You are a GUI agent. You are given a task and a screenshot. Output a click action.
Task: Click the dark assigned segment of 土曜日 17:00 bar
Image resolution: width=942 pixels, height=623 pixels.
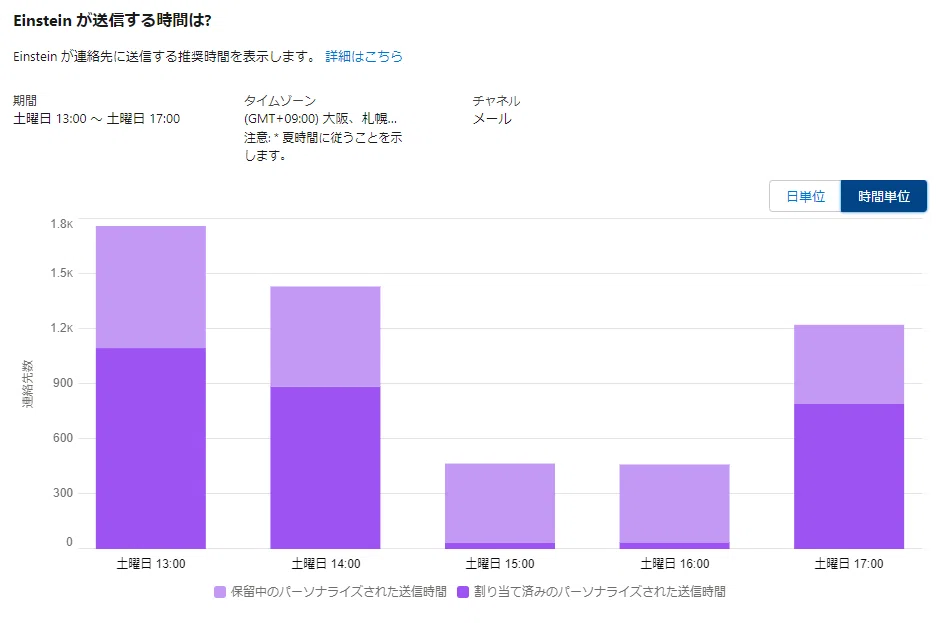tap(849, 476)
